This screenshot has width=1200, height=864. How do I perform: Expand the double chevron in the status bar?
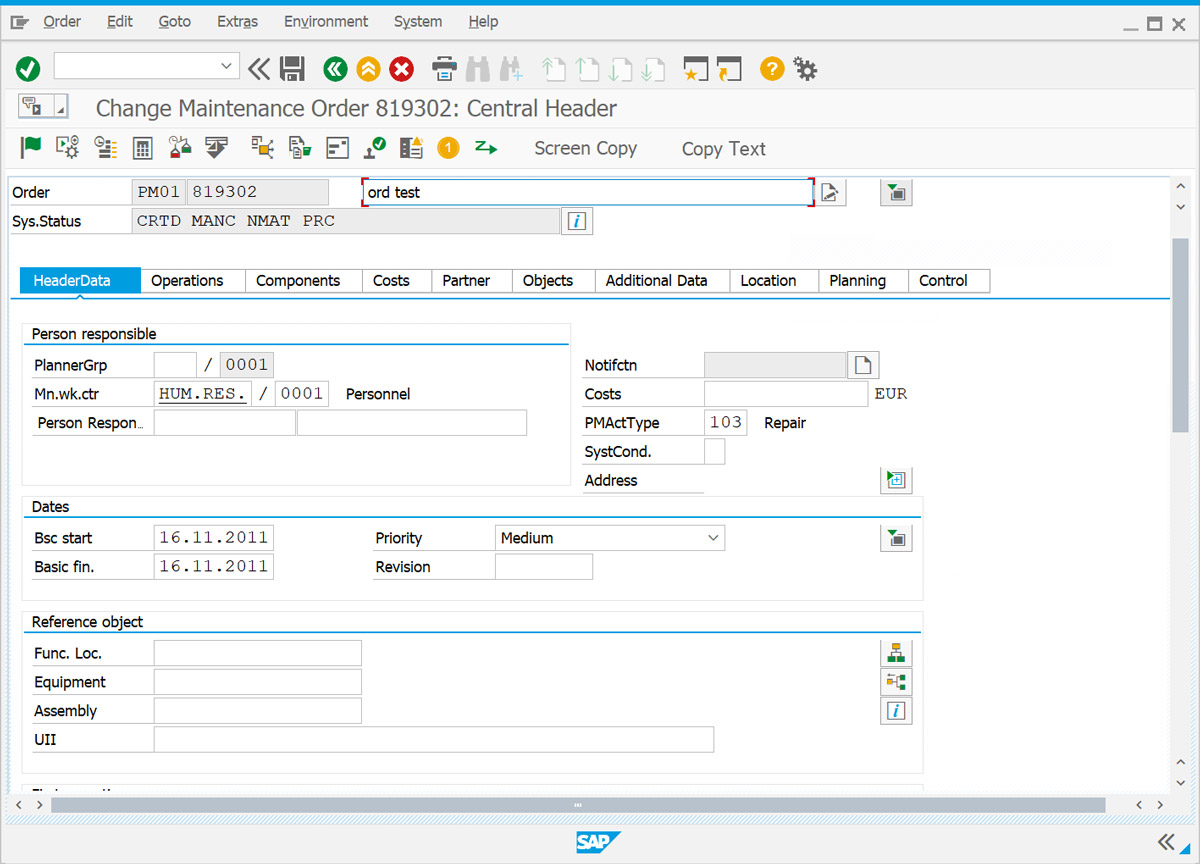click(1165, 840)
